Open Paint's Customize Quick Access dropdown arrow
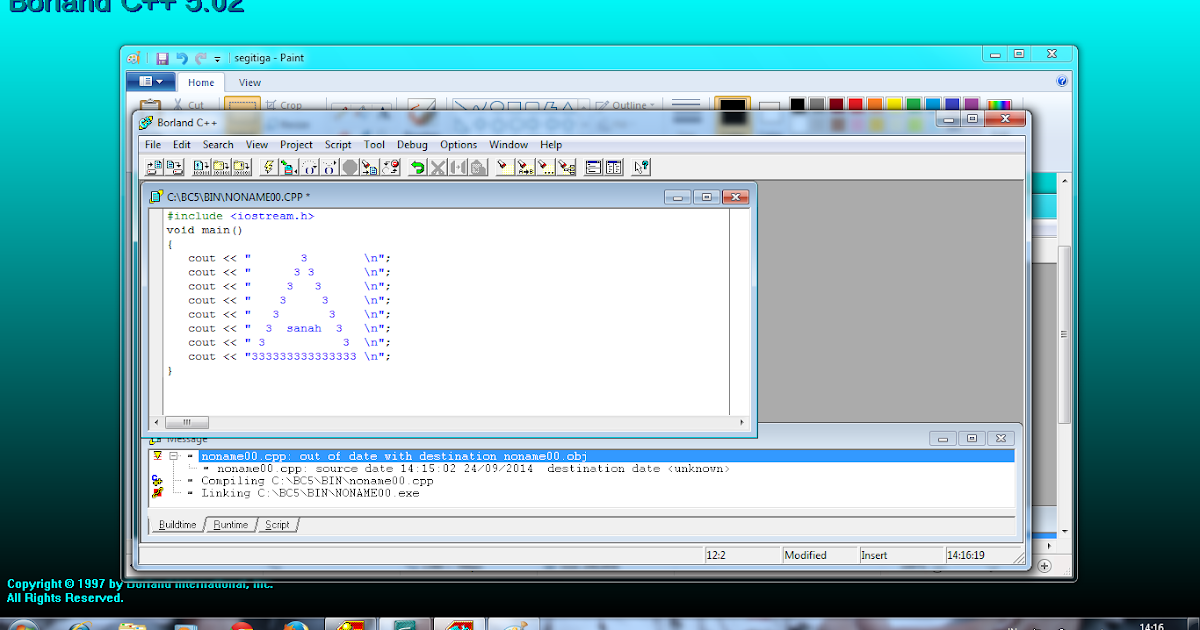Image resolution: width=1200 pixels, height=630 pixels. [x=218, y=59]
